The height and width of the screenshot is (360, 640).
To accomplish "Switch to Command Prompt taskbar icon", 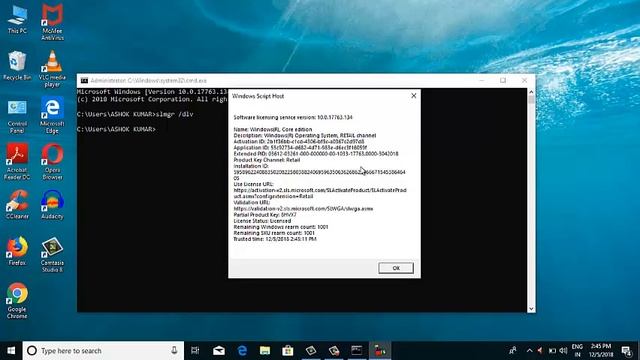I will 357,350.
